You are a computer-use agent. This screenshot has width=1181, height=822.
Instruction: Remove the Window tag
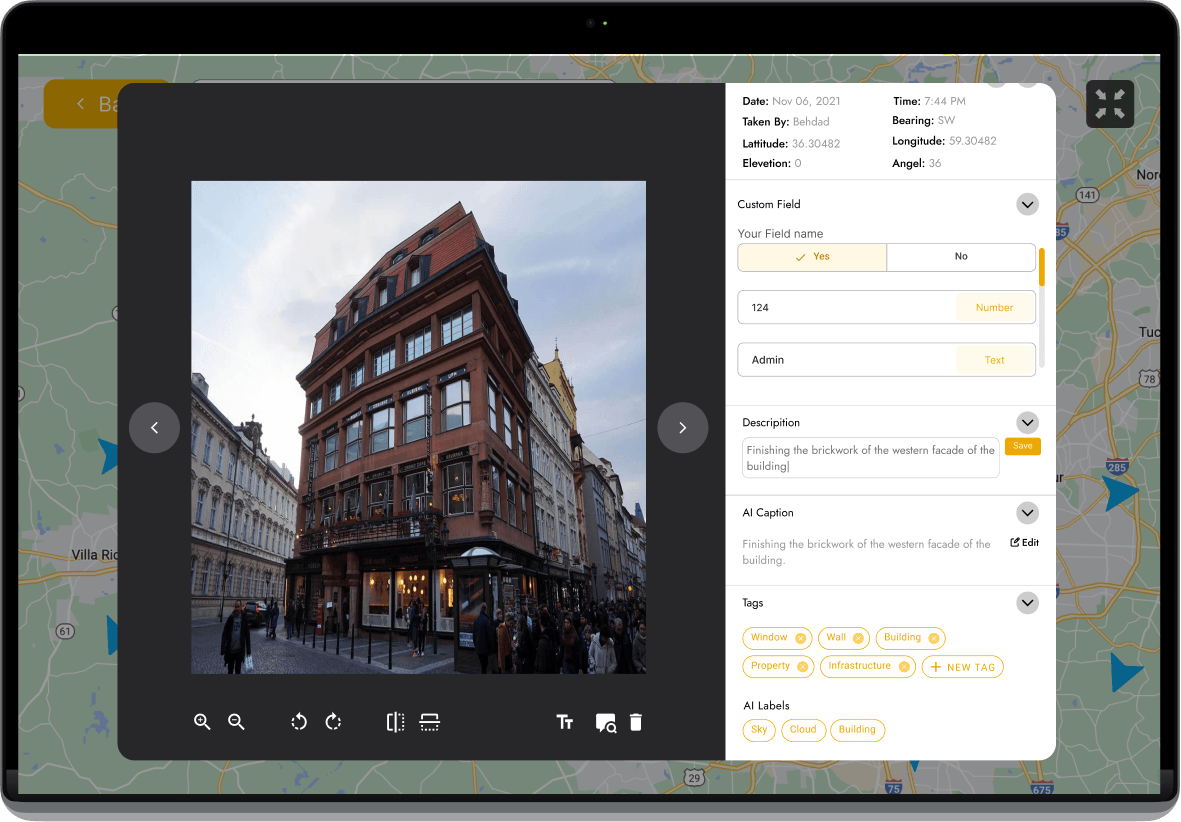[x=800, y=638]
